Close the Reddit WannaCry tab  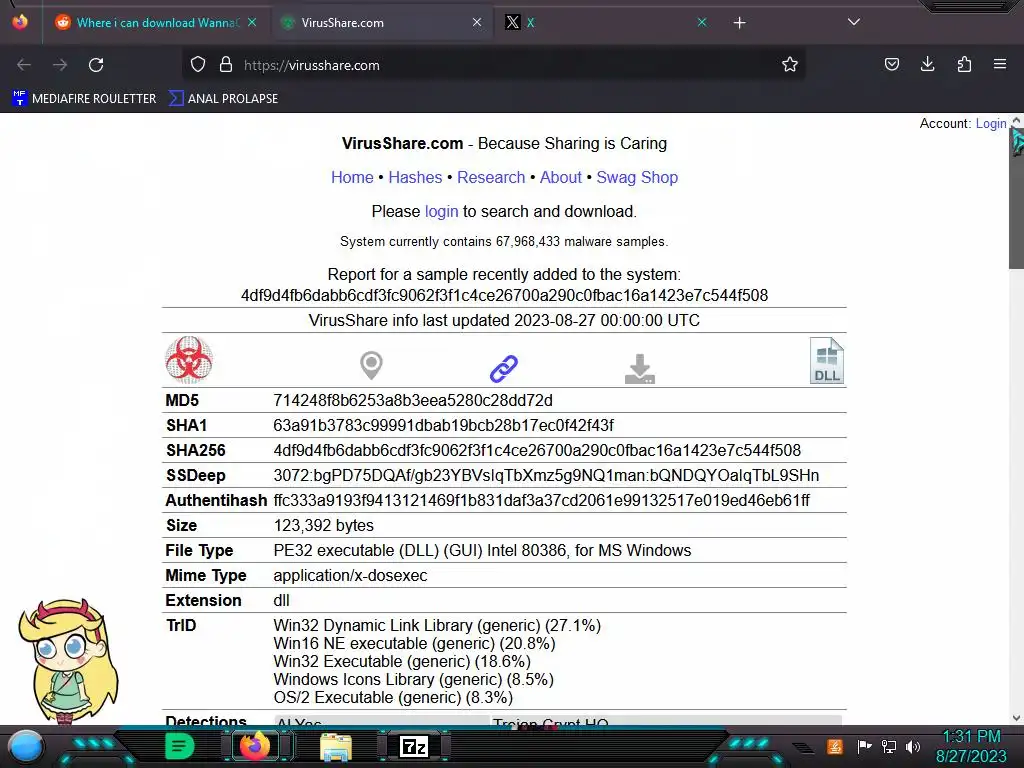(252, 22)
